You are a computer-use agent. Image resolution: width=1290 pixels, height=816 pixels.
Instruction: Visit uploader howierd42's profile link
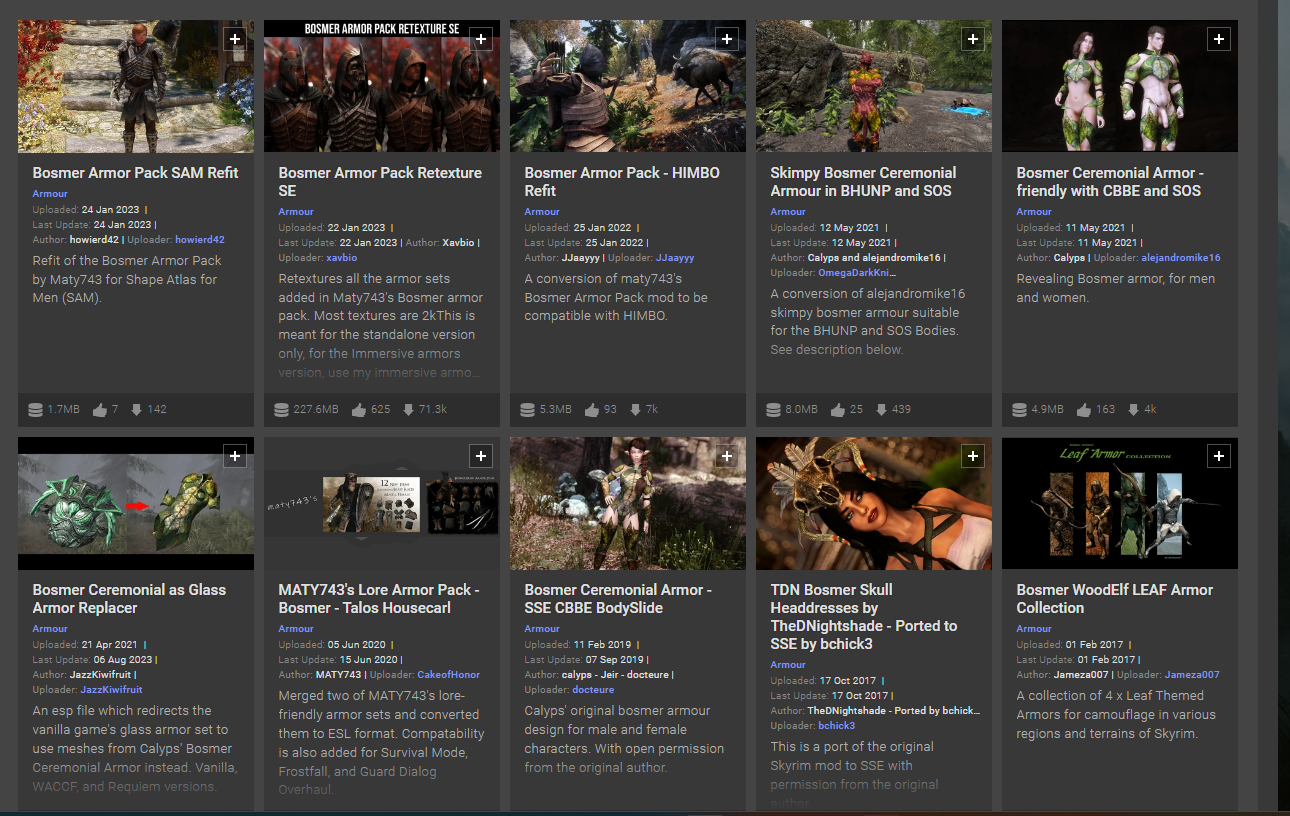coord(200,240)
